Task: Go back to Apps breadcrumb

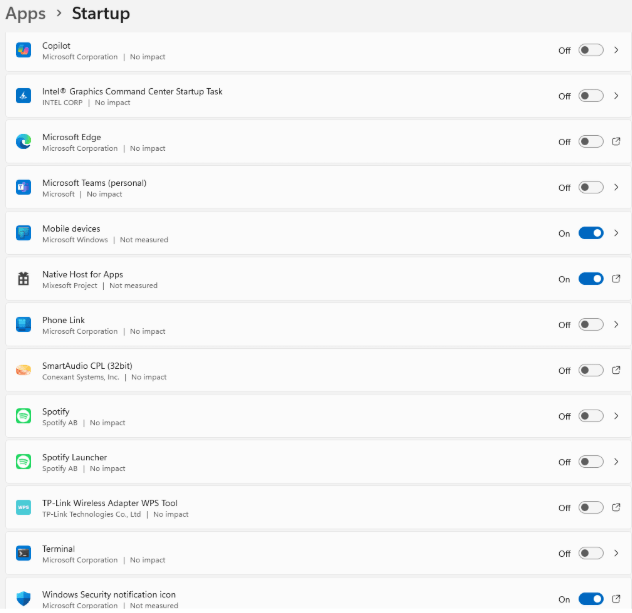Action: 25,14
